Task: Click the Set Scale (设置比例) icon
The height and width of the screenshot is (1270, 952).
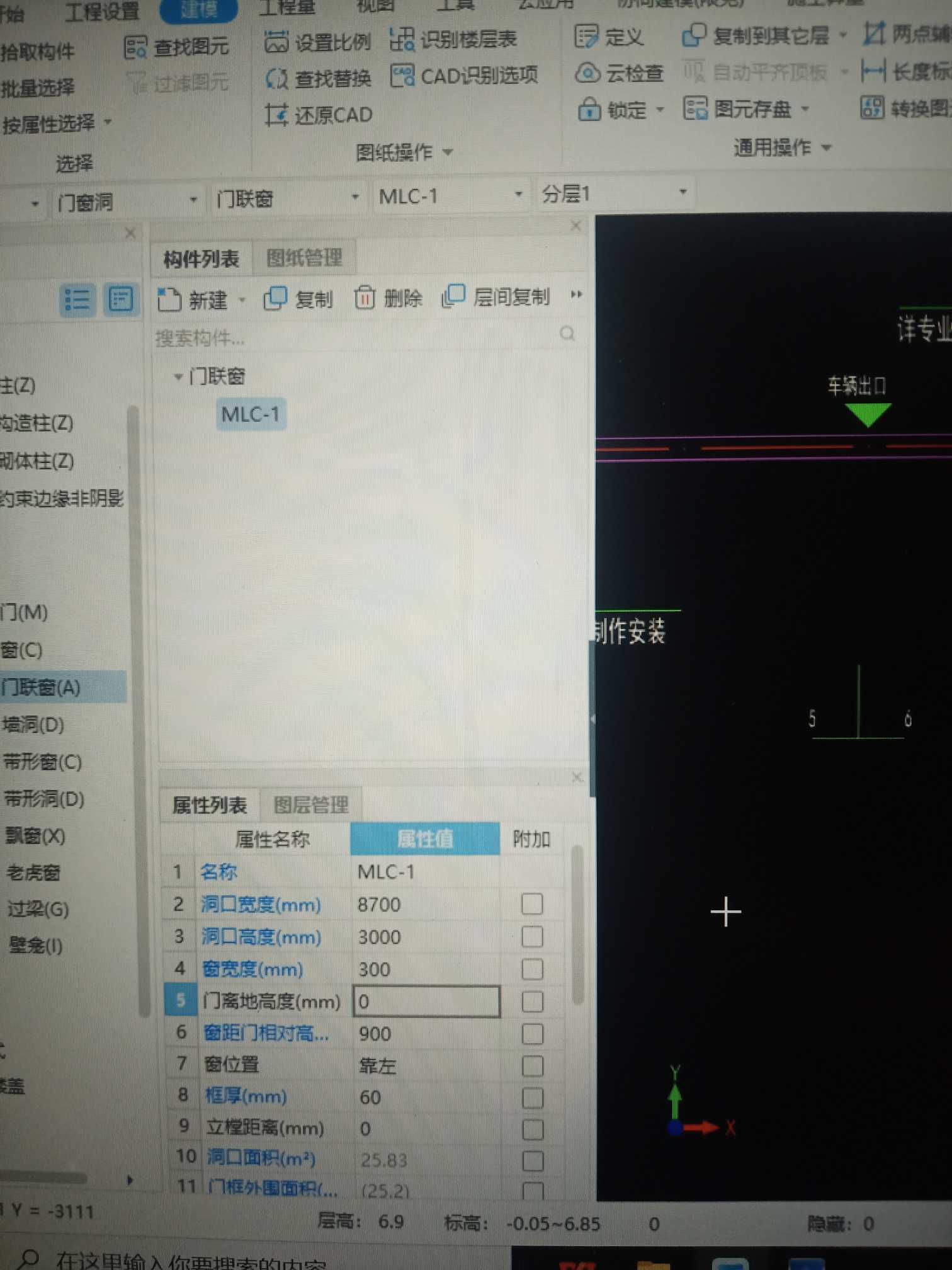Action: (x=276, y=42)
